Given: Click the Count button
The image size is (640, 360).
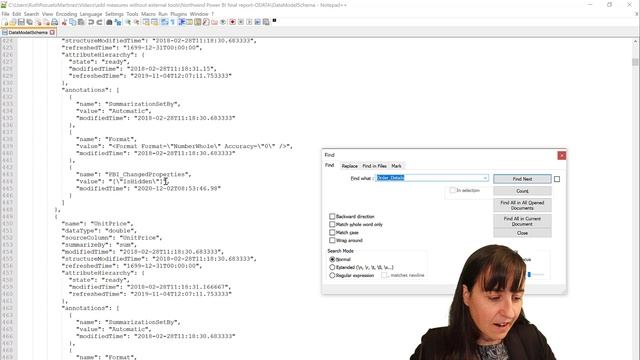Looking at the screenshot, I should 522,191.
